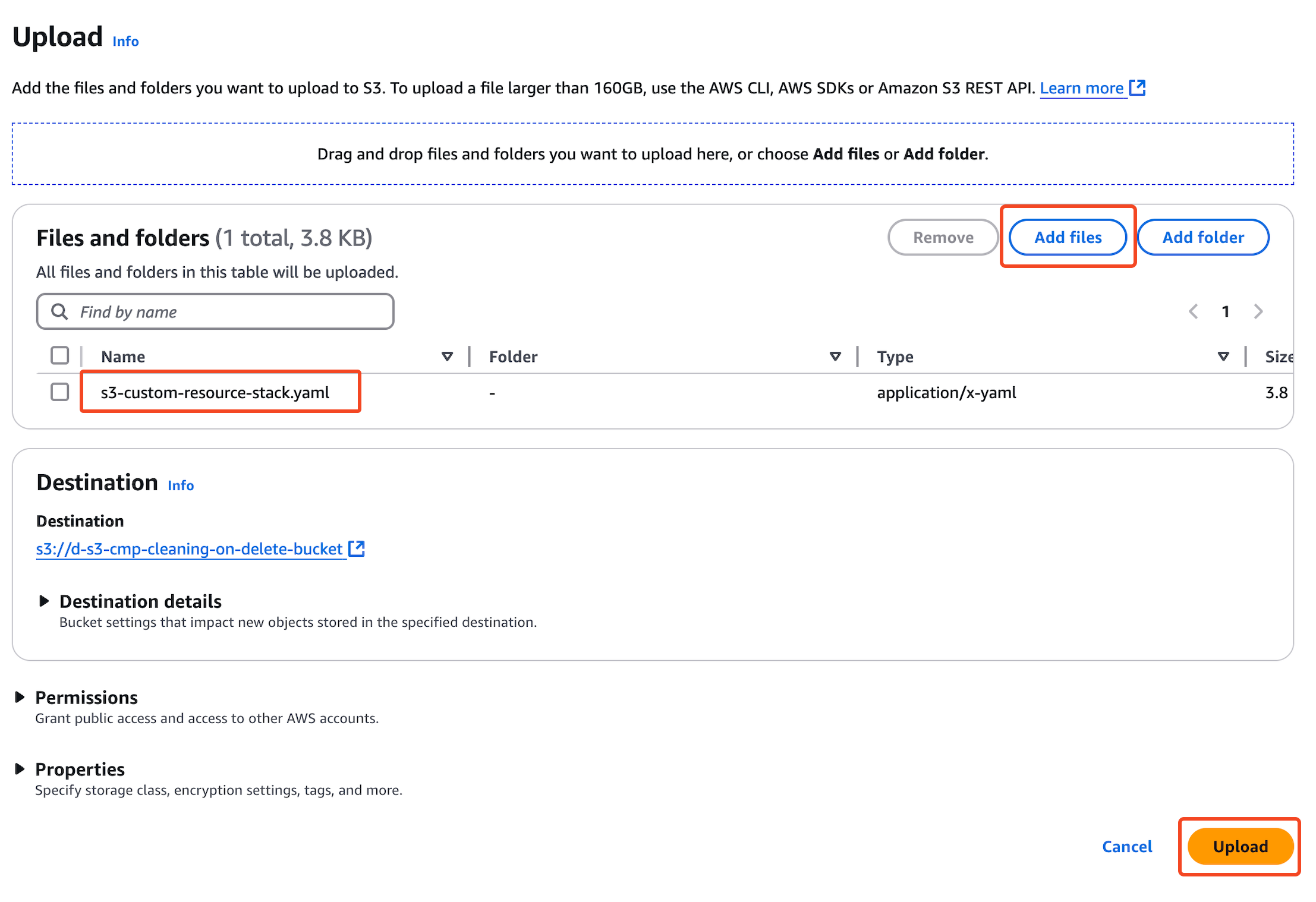Click the Find by name search field
1316x902 pixels.
232,311
